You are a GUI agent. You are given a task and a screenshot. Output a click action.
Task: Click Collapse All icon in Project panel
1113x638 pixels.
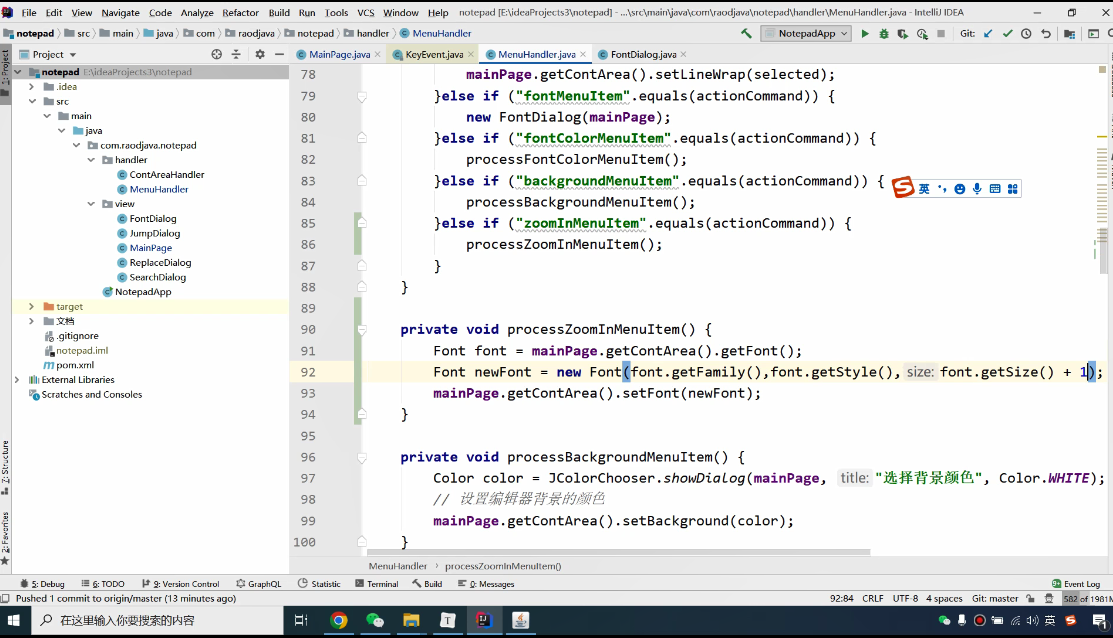236,54
